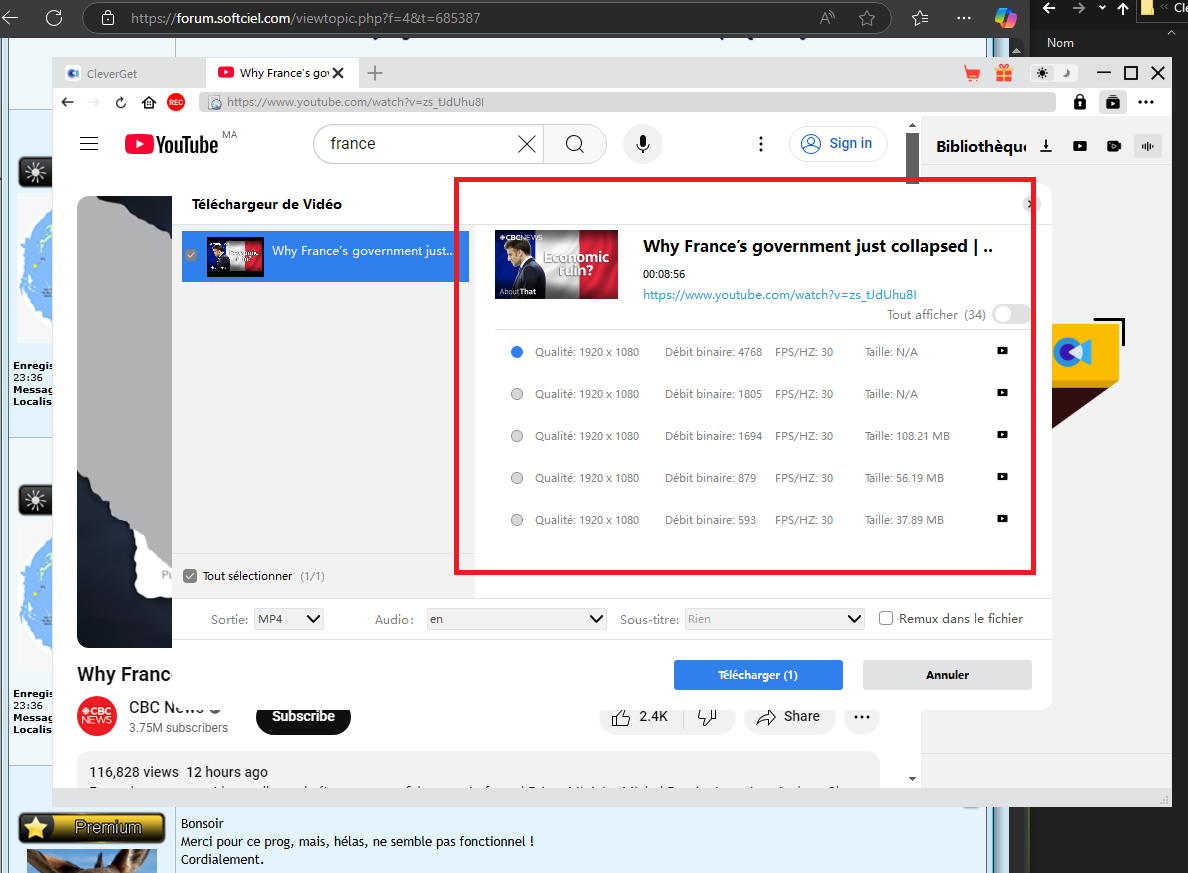Select the 108.21 MB quality option
This screenshot has height=873, width=1188.
point(517,436)
